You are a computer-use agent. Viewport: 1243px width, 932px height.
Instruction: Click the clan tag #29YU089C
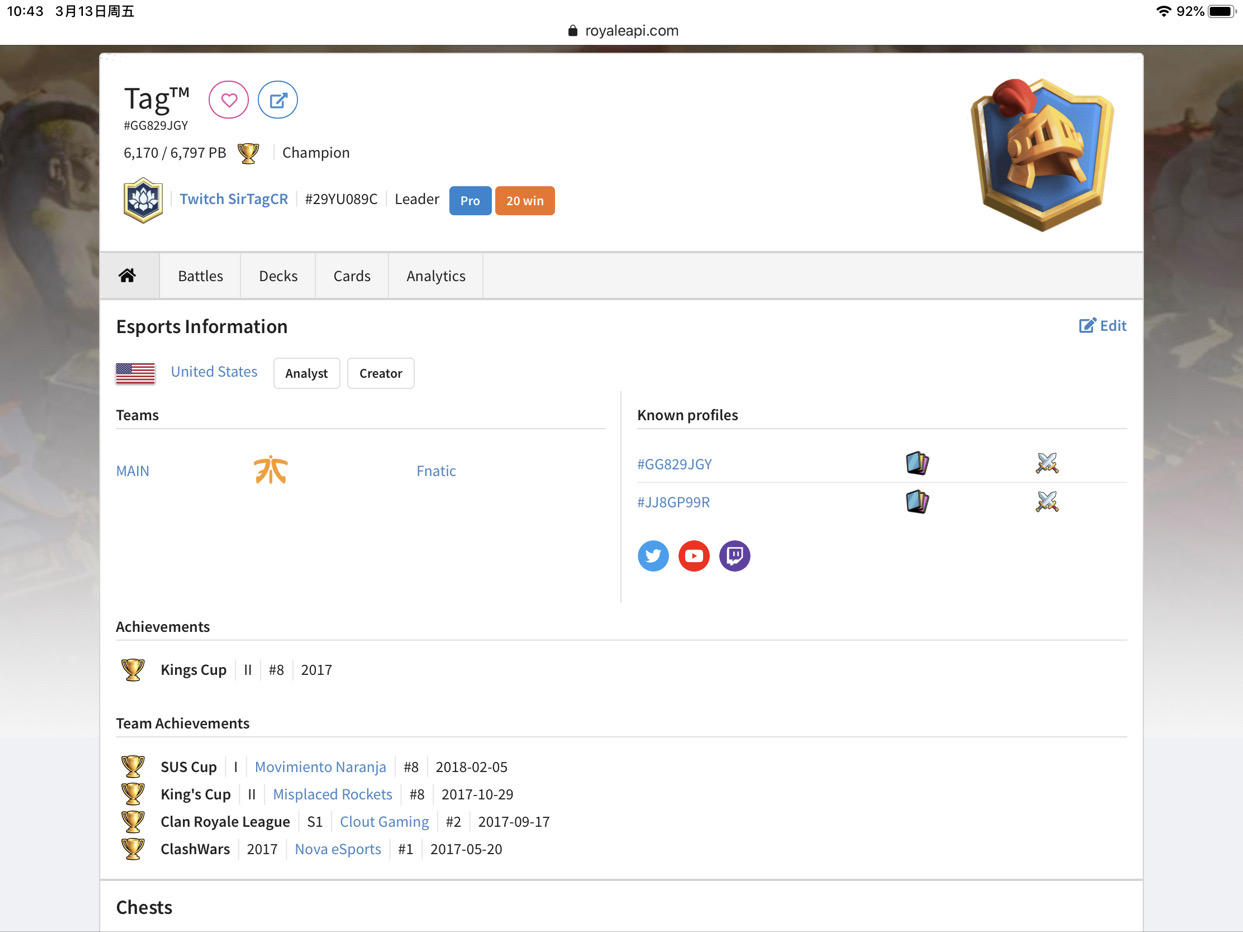(x=341, y=199)
